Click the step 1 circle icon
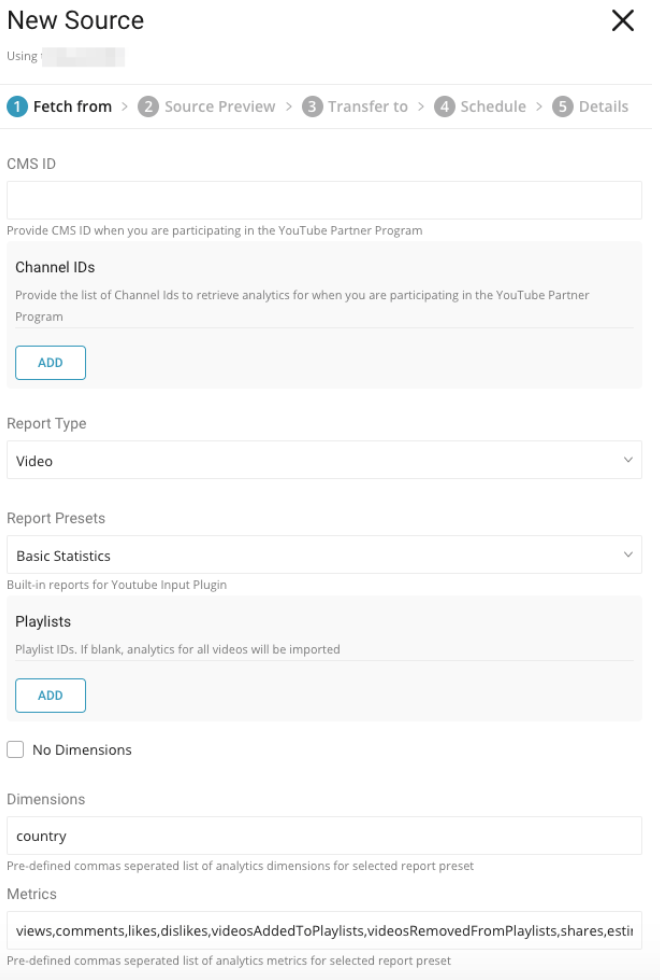Screen dimensions: 660x980 tap(17, 107)
